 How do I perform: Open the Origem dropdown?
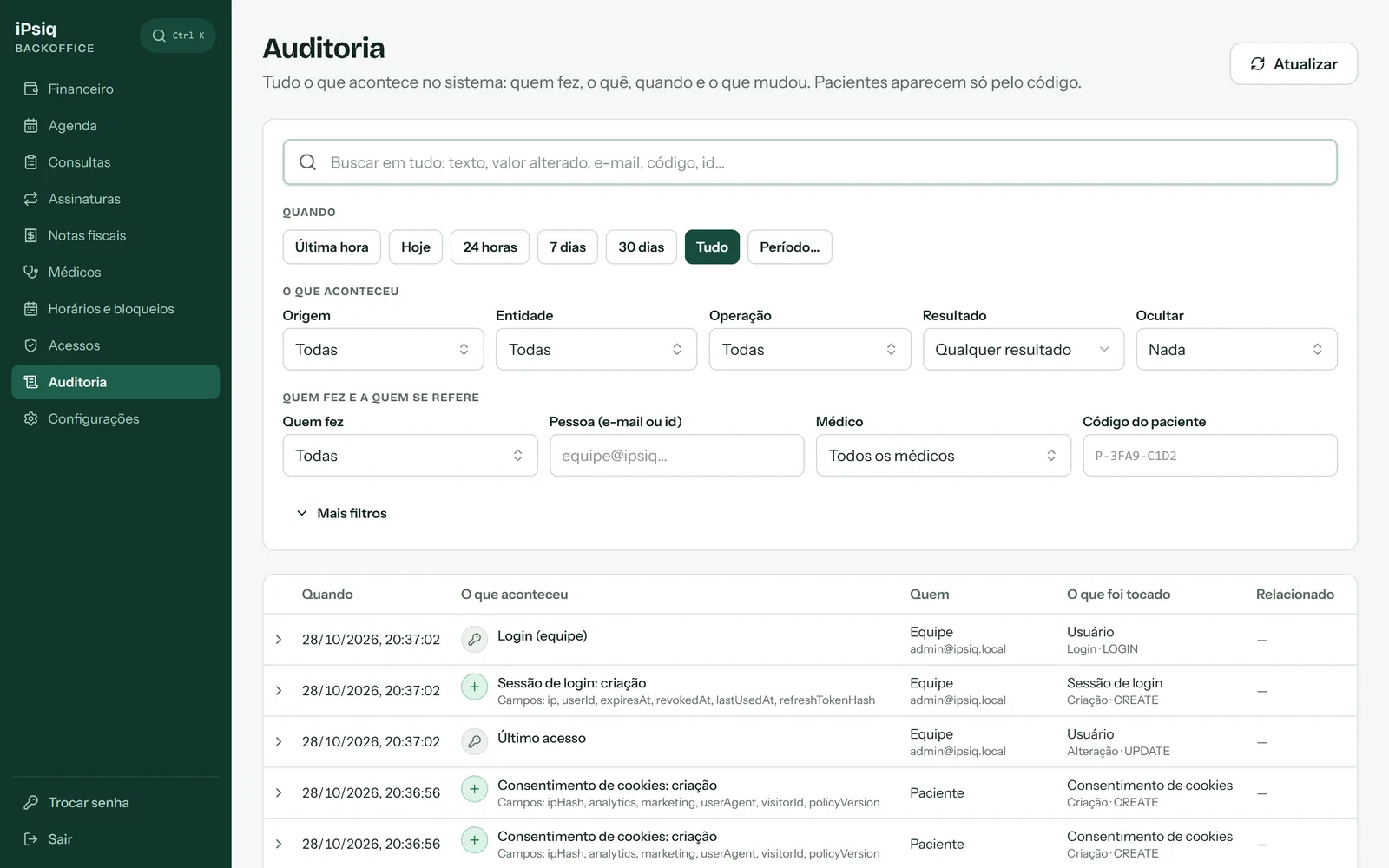click(383, 349)
